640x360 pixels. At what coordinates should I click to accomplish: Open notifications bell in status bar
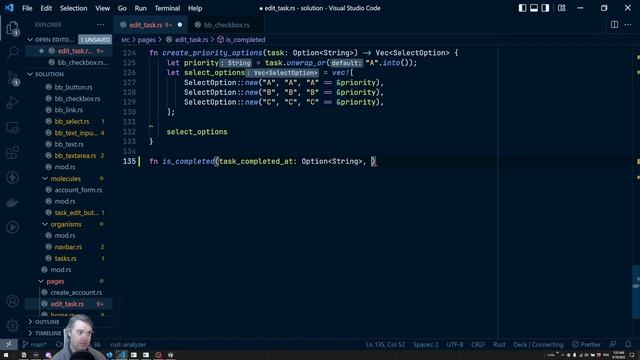pos(628,344)
